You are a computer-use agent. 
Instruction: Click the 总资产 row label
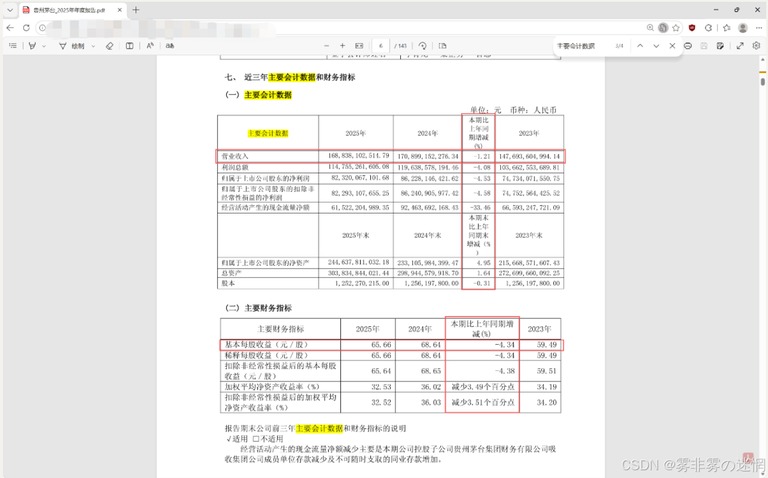tap(231, 273)
